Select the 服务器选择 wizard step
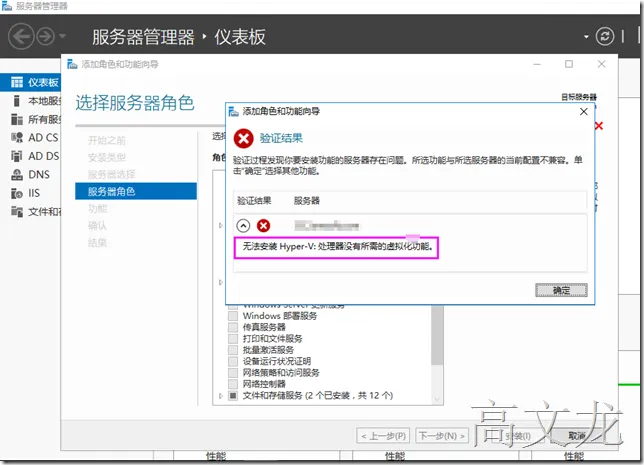 tap(111, 174)
